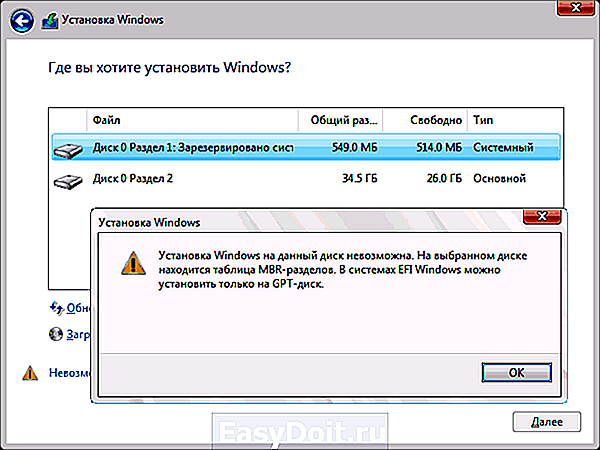Sort by the Файл column header

coord(192,120)
